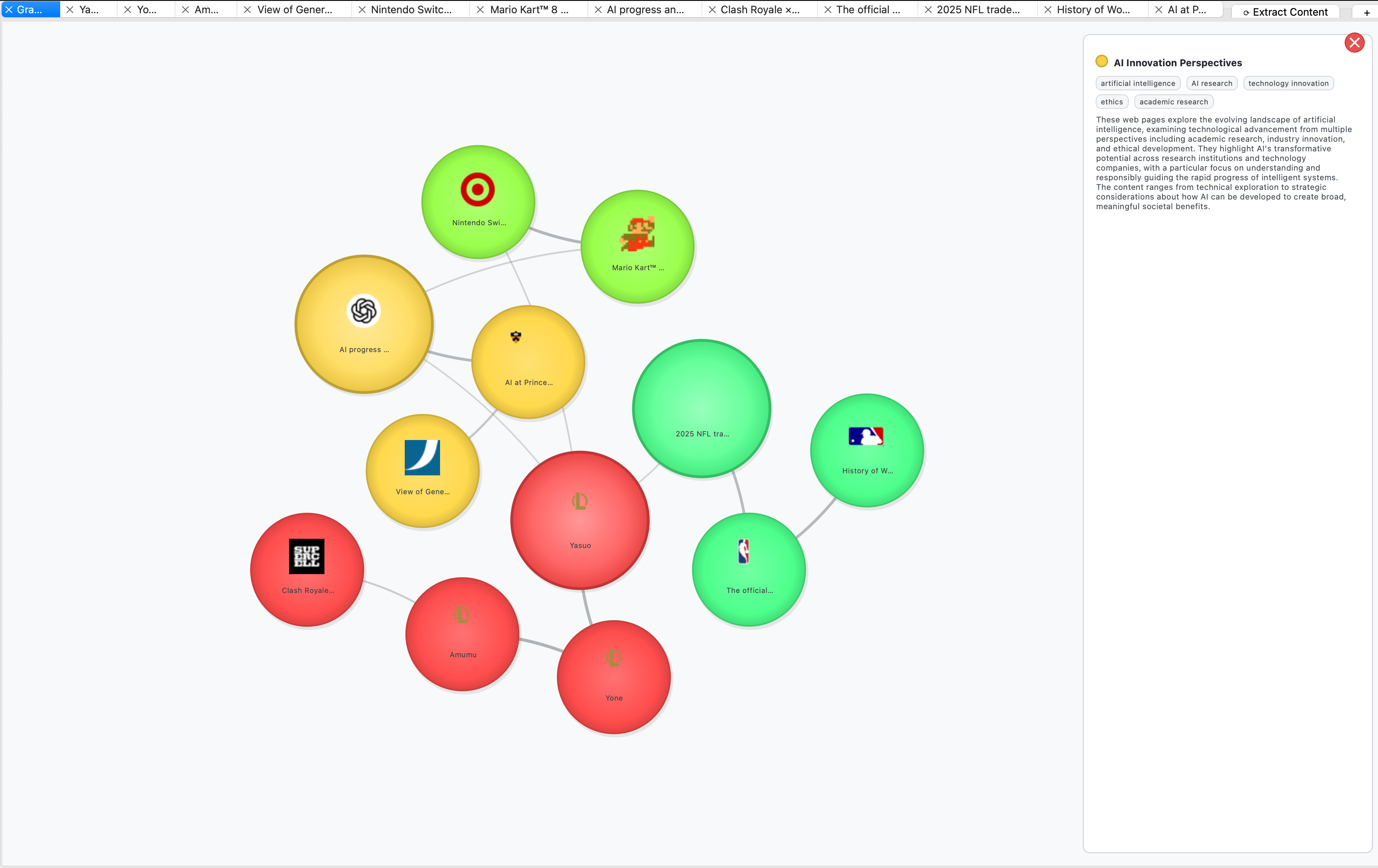Image resolution: width=1378 pixels, height=868 pixels.
Task: Click the blue swoosh icon in View of Gene node
Action: 422,457
